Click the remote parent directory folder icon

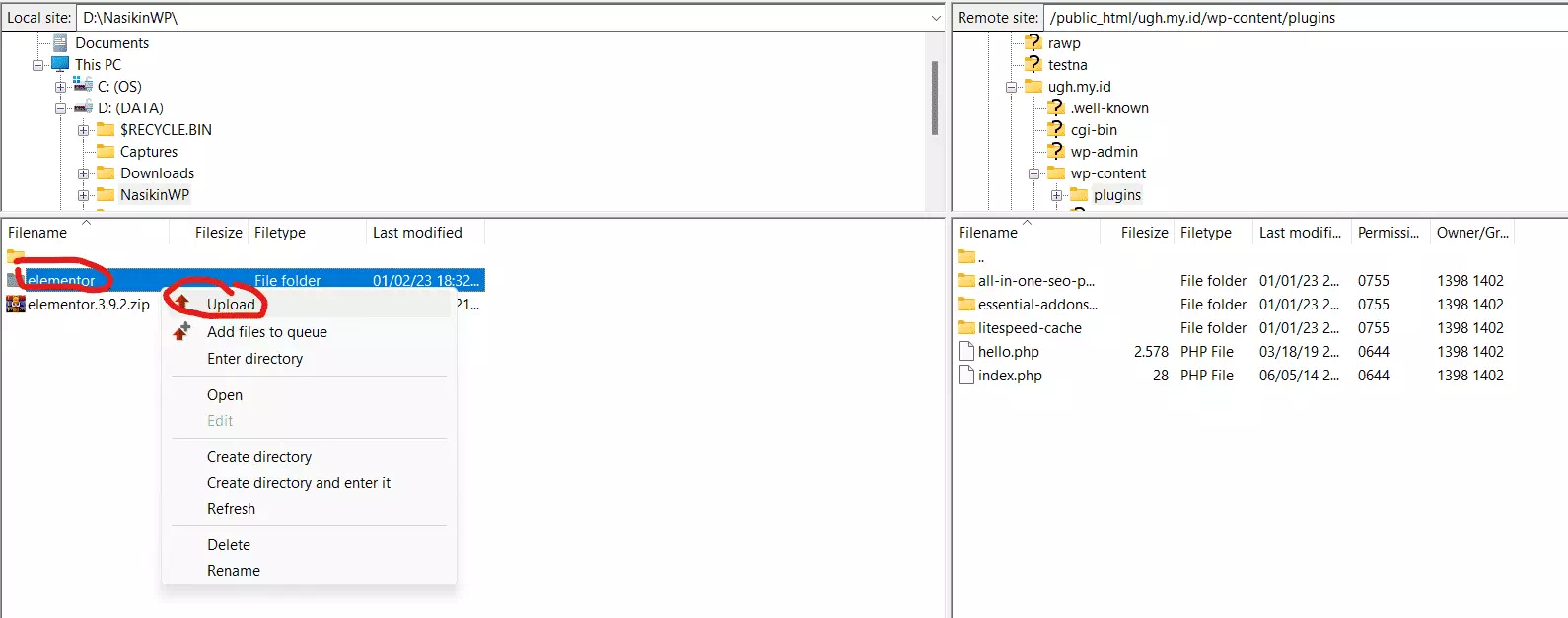click(966, 256)
